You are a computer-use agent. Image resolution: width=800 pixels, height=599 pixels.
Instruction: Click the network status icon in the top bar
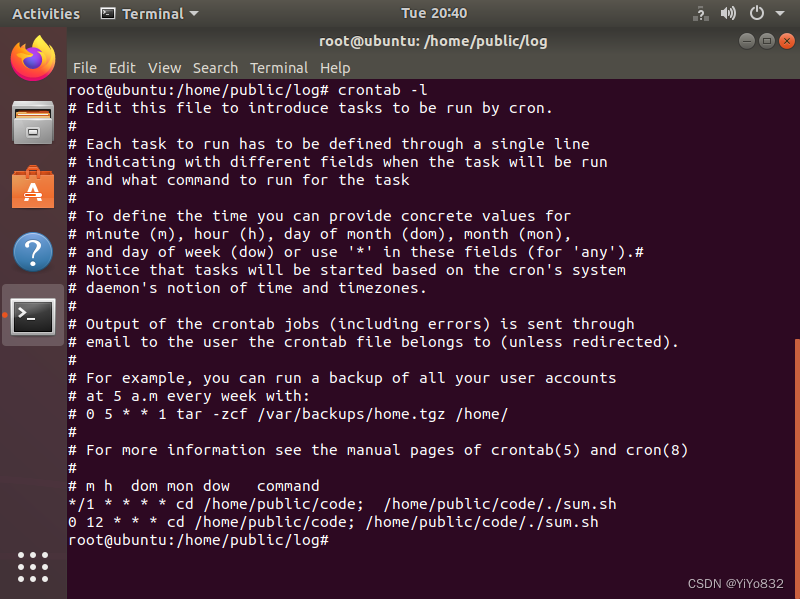tap(700, 13)
